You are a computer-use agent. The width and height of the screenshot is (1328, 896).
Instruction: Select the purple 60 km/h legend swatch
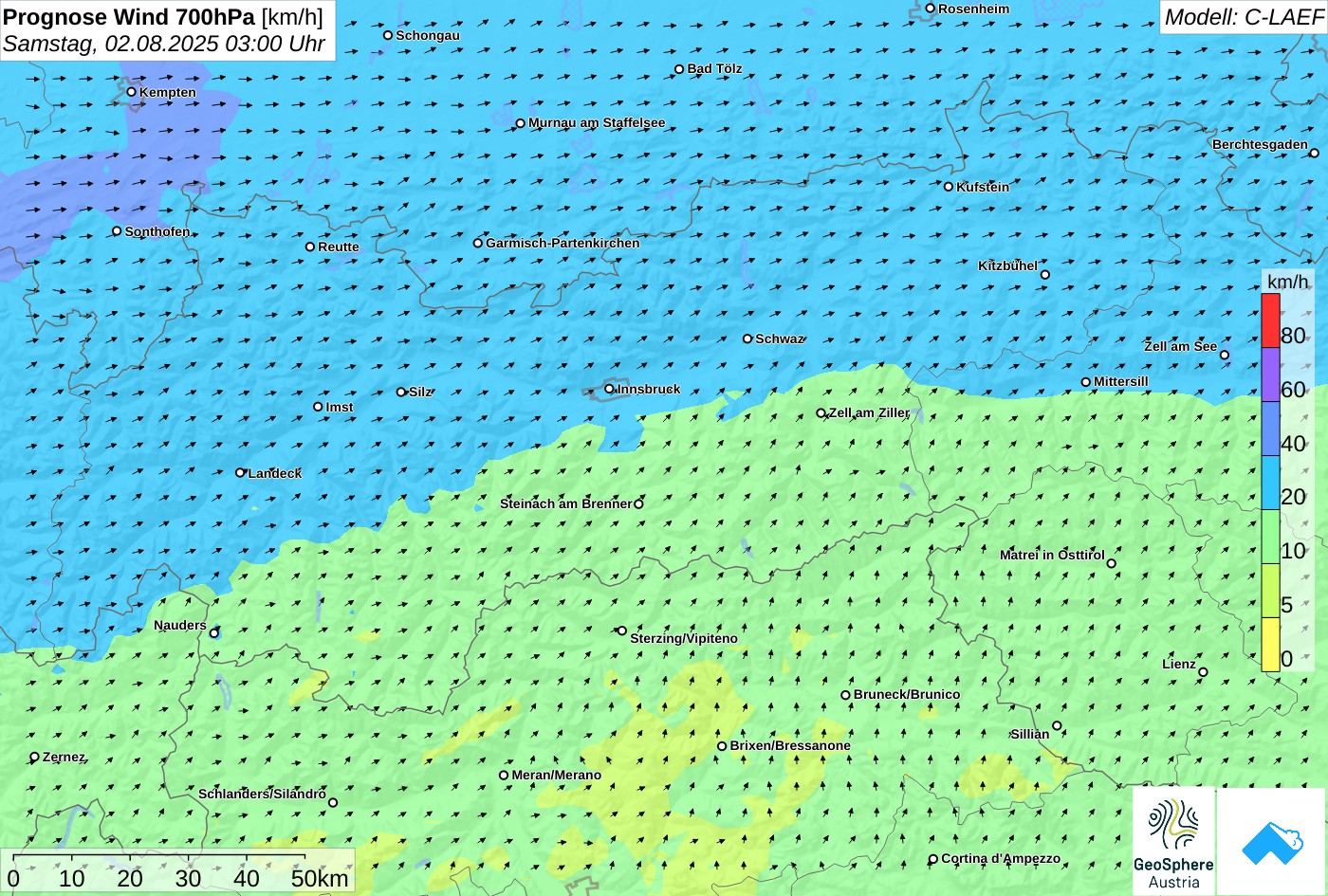click(x=1270, y=375)
